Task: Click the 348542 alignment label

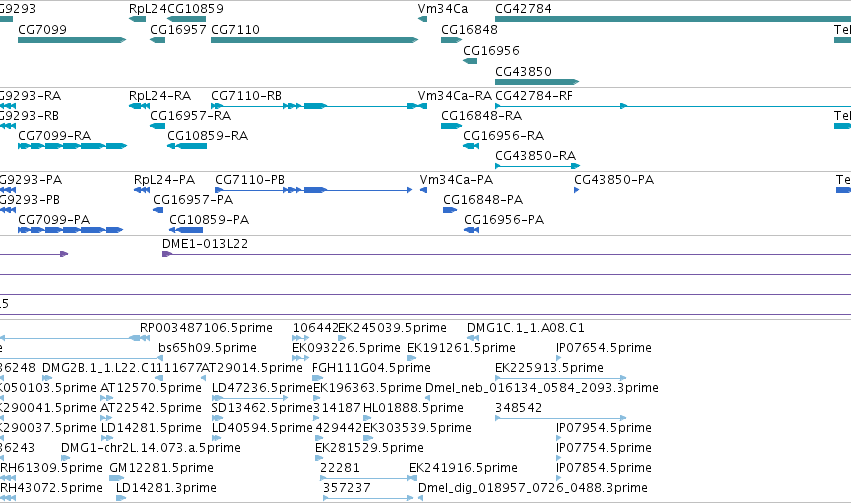Action: click(518, 408)
